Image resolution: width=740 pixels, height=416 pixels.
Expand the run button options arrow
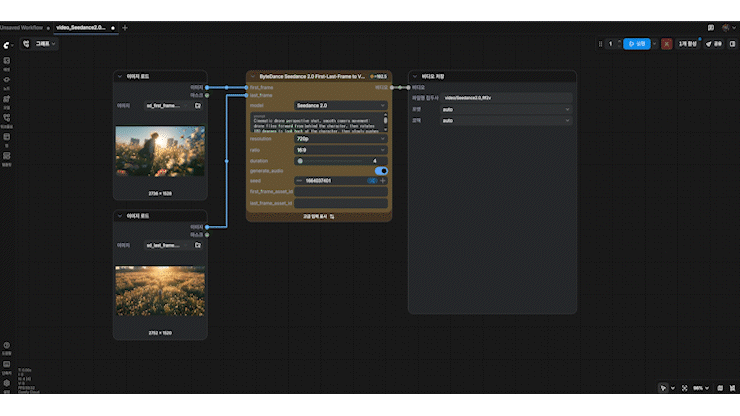click(654, 44)
